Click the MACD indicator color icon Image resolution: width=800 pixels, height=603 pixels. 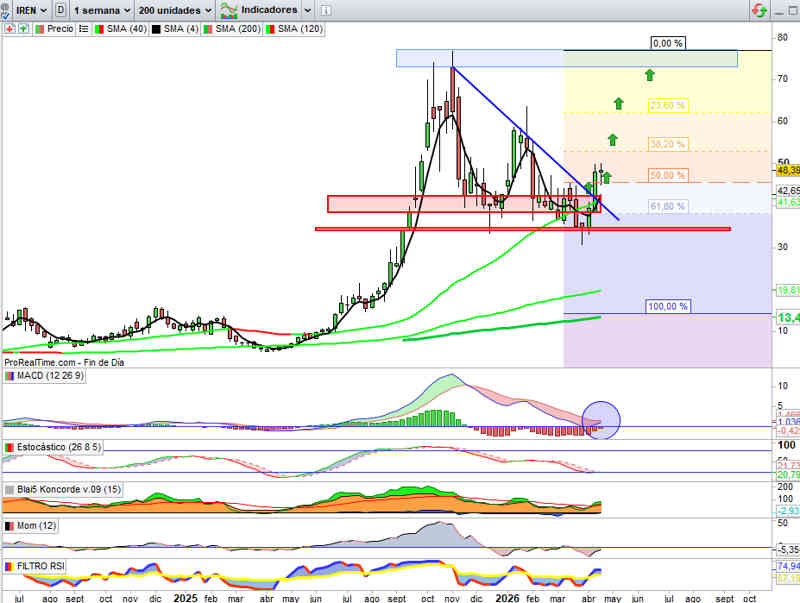9,375
